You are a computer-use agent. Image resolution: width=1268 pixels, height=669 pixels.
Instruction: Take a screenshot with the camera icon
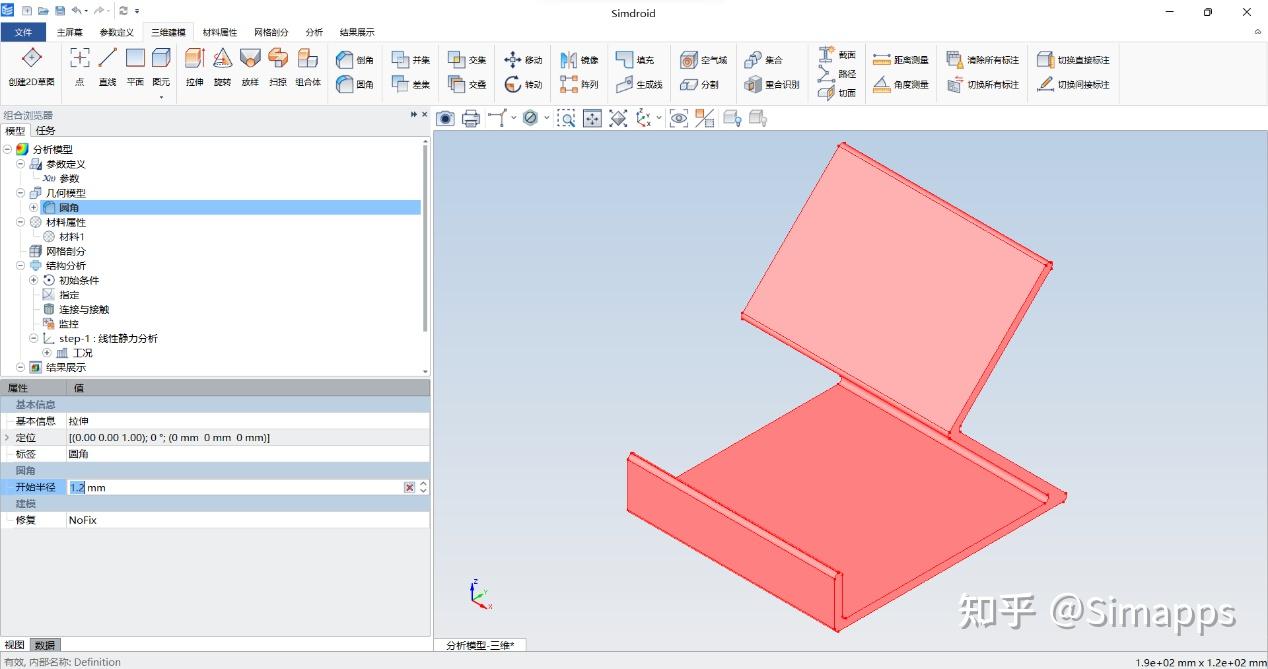pos(443,118)
